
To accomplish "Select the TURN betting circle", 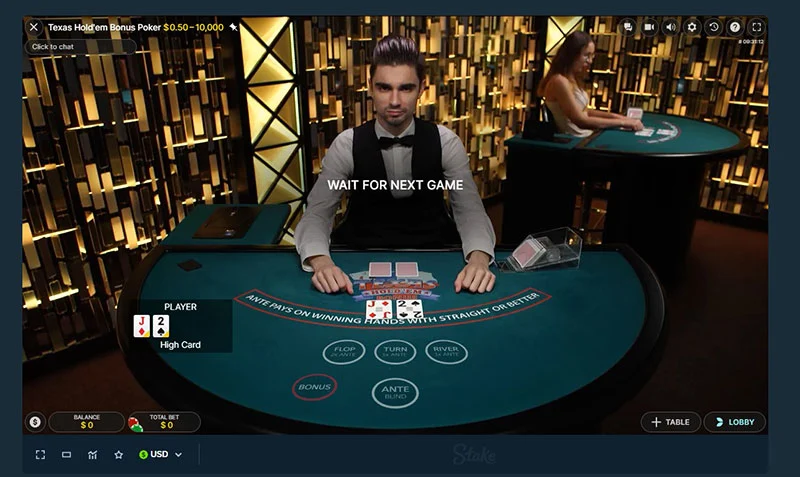I will point(395,352).
